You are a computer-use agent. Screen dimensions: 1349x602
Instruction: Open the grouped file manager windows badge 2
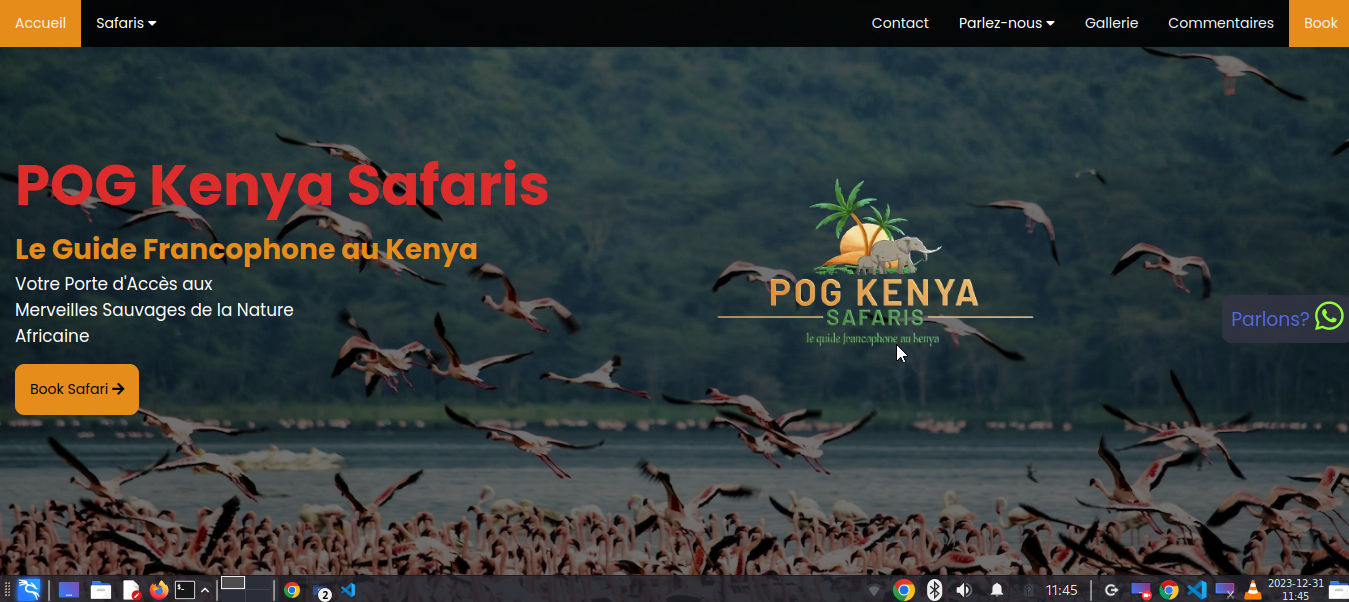321,591
